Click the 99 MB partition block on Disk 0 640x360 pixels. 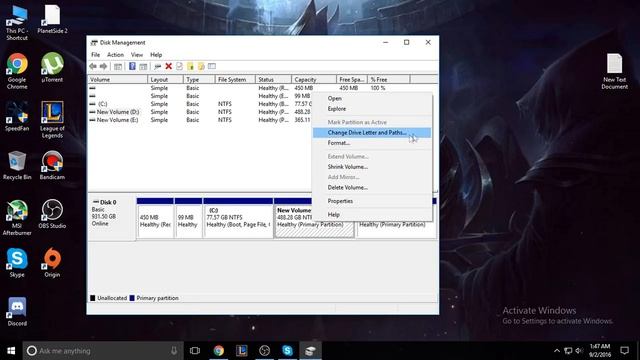[x=188, y=218]
